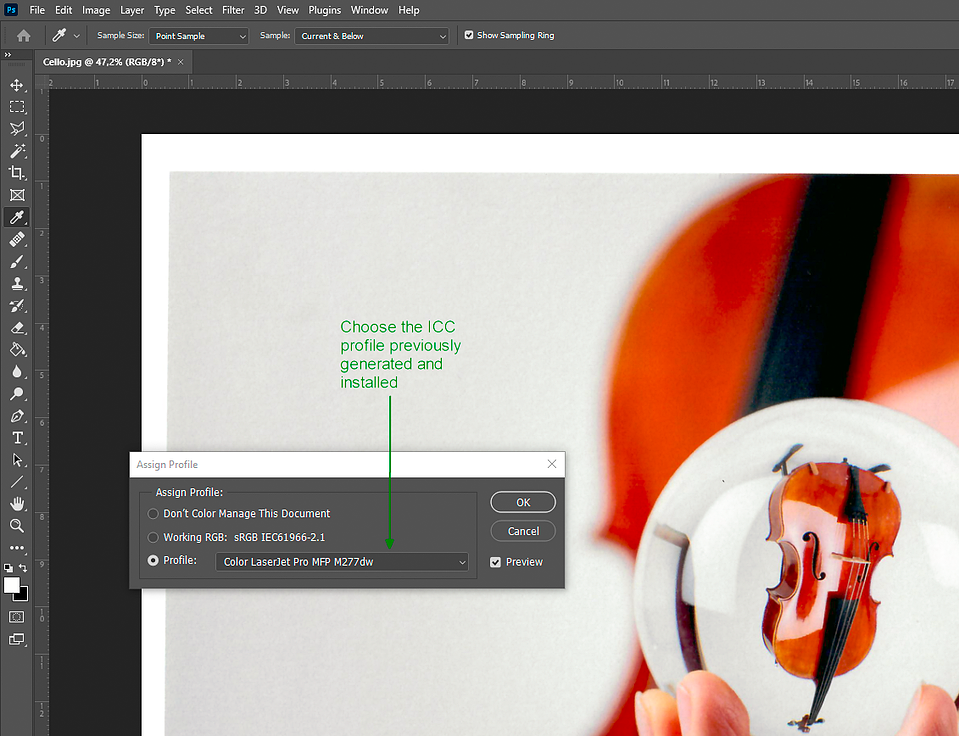Viewport: 959px width, 736px height.
Task: Select Don't Color Manage This Document
Action: [153, 514]
